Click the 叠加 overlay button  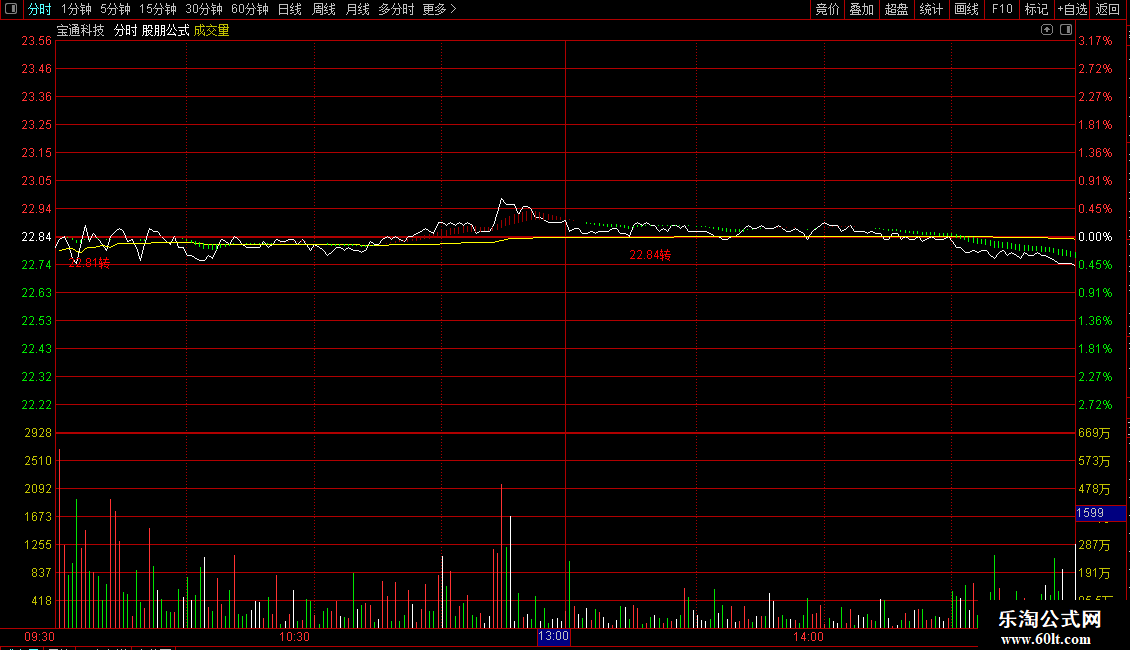click(x=861, y=9)
